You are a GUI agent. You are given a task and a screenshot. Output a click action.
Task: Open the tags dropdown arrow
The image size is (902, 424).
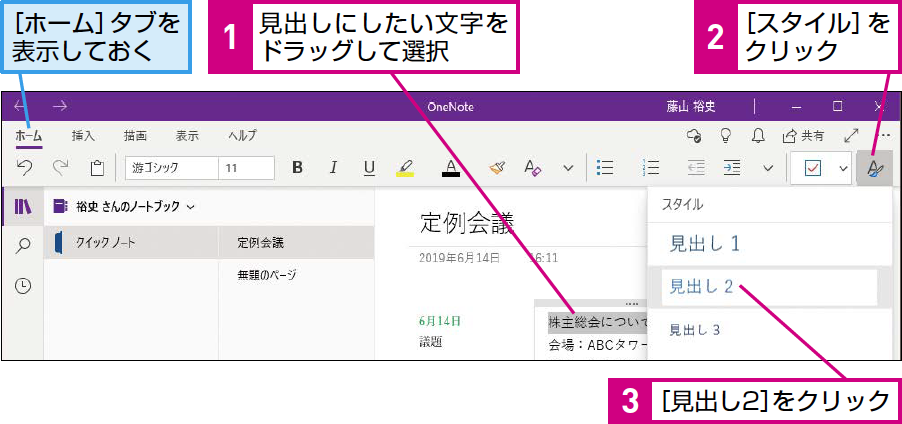pyautogui.click(x=843, y=168)
